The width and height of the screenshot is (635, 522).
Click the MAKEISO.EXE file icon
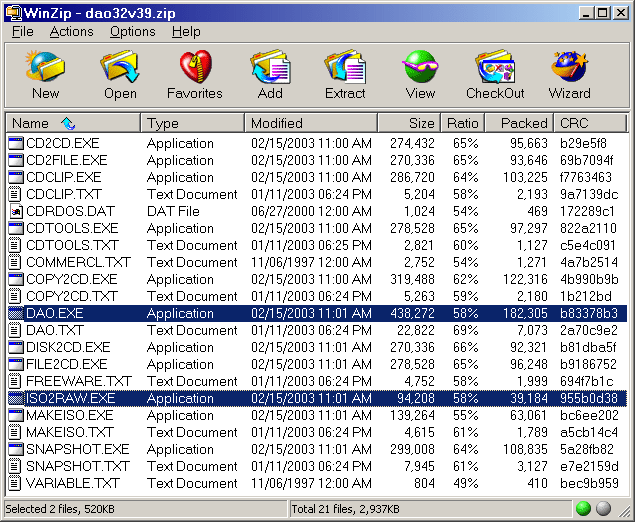point(15,415)
